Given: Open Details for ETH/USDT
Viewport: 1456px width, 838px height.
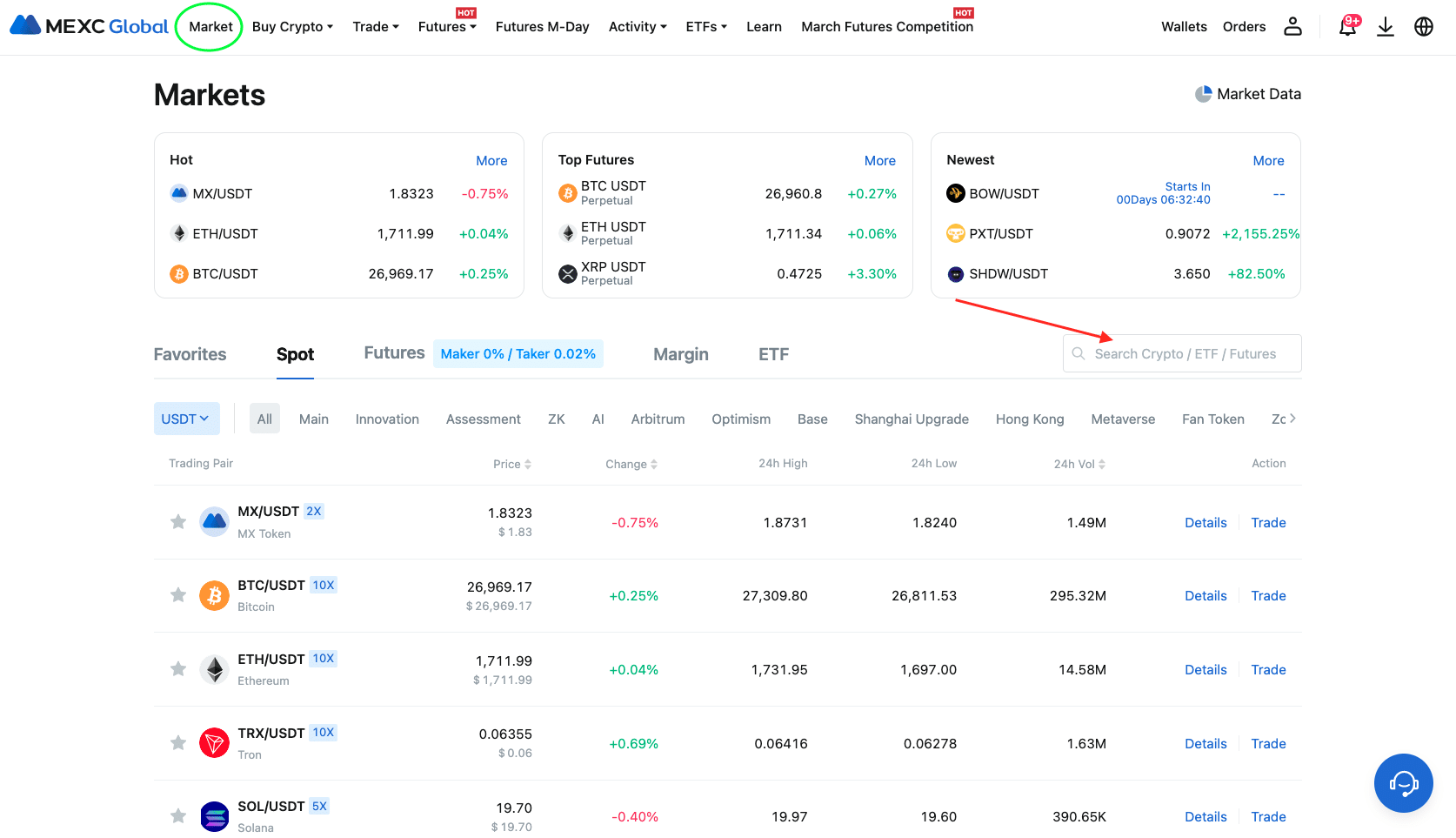Looking at the screenshot, I should pyautogui.click(x=1206, y=669).
